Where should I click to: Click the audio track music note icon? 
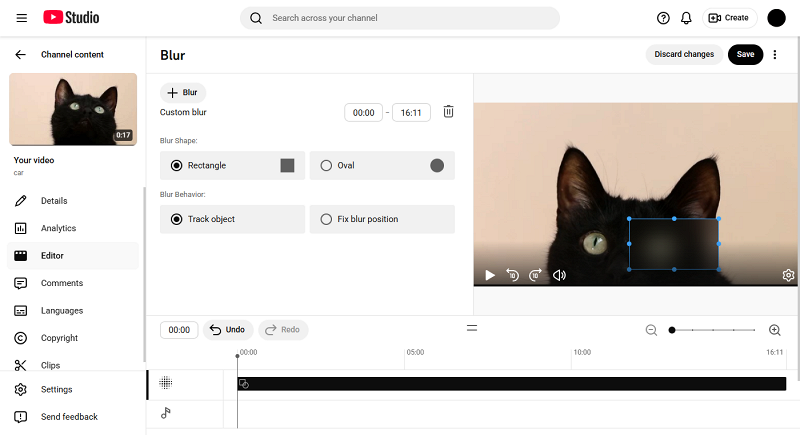click(x=165, y=413)
